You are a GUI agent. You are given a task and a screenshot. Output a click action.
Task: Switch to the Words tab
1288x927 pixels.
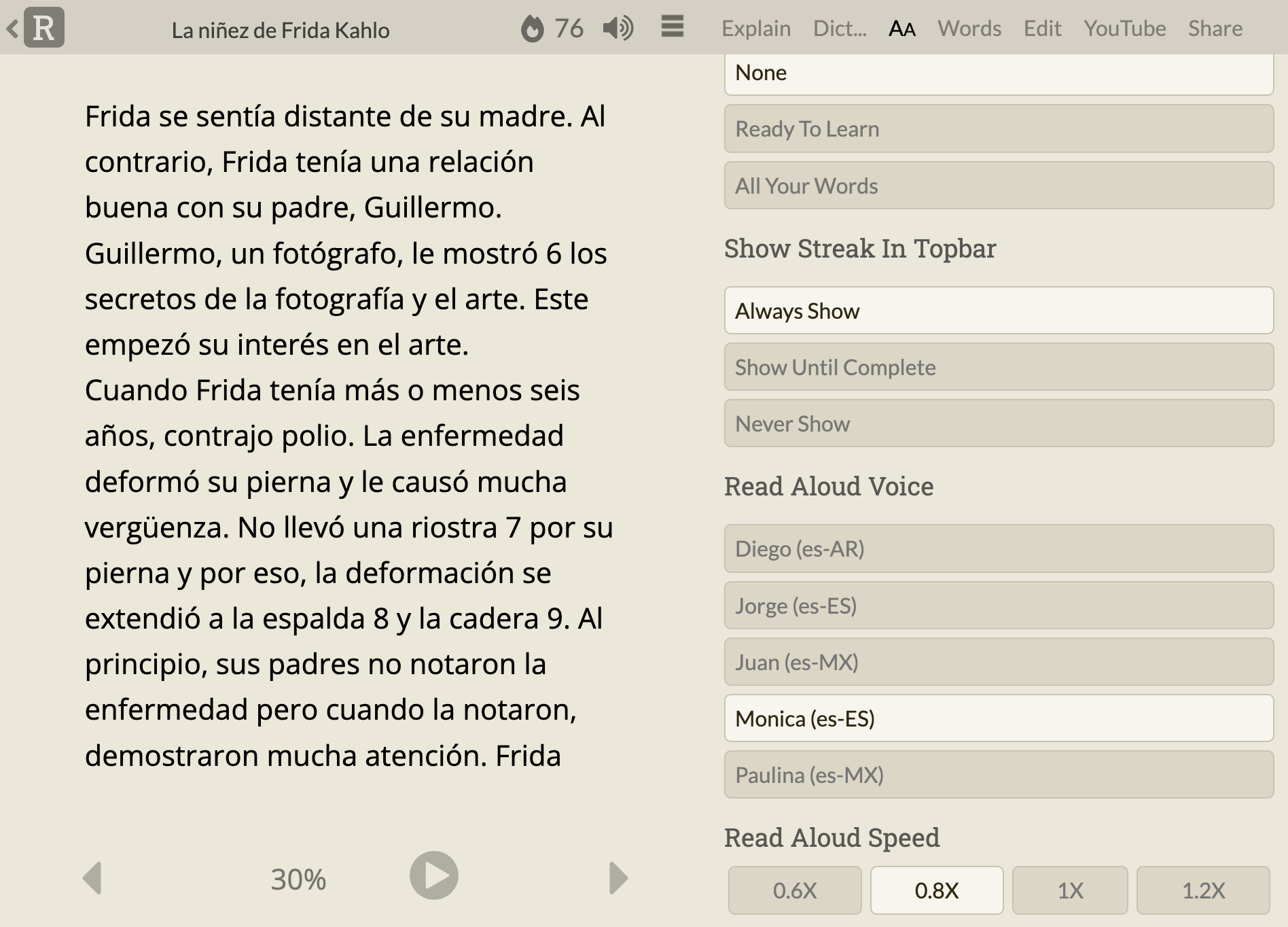point(969,29)
